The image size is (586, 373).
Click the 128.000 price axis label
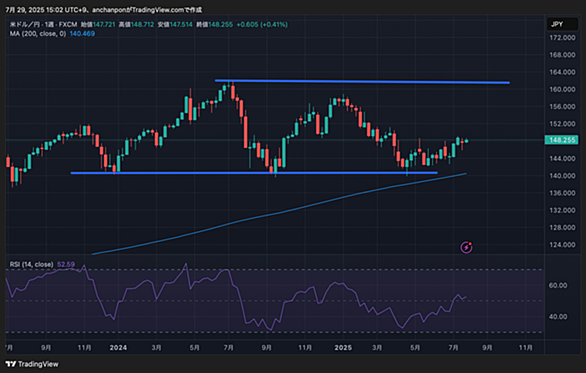(562, 227)
